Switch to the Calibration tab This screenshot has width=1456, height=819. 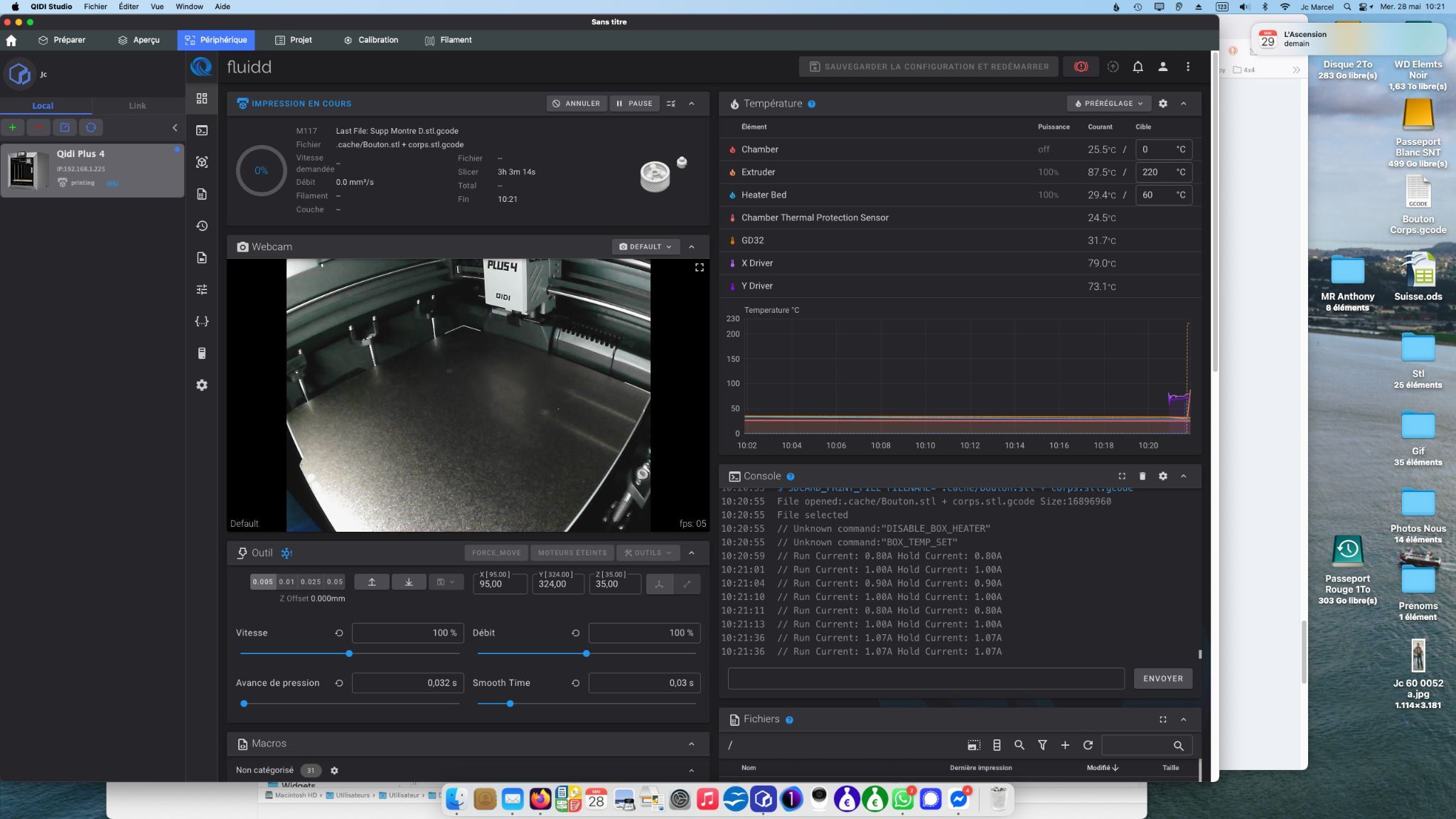pyautogui.click(x=370, y=40)
